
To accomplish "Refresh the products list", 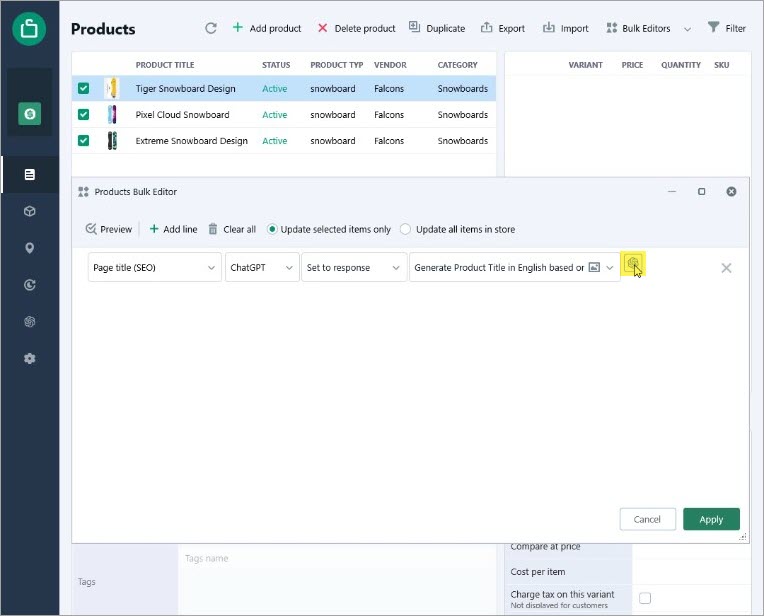I will (x=210, y=28).
